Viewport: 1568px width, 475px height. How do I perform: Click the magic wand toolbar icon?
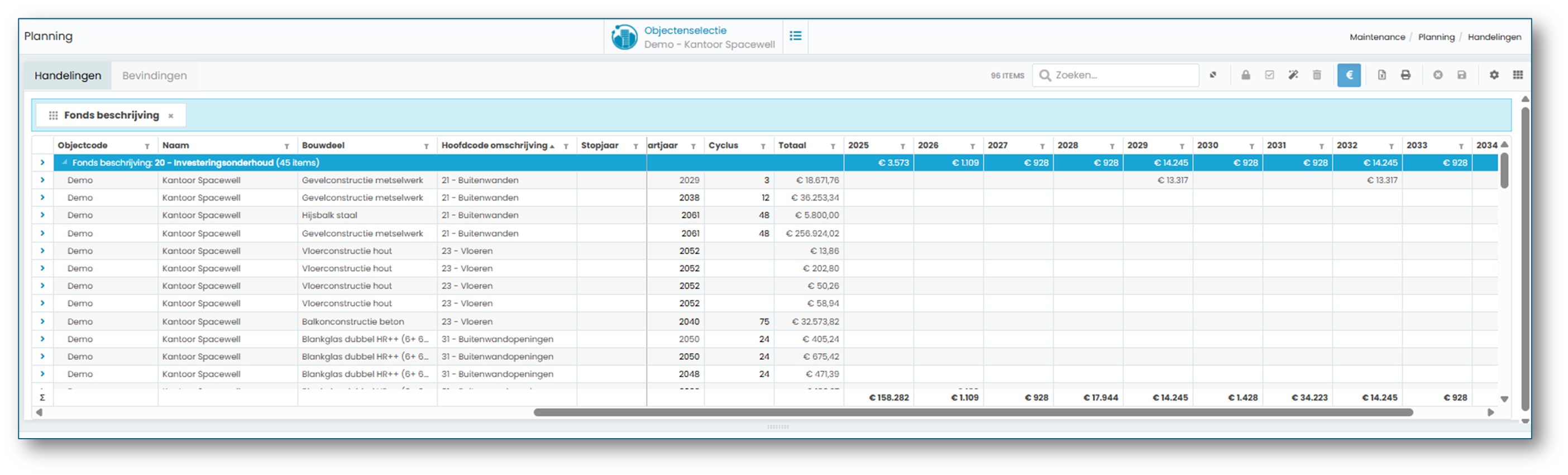(x=1293, y=75)
